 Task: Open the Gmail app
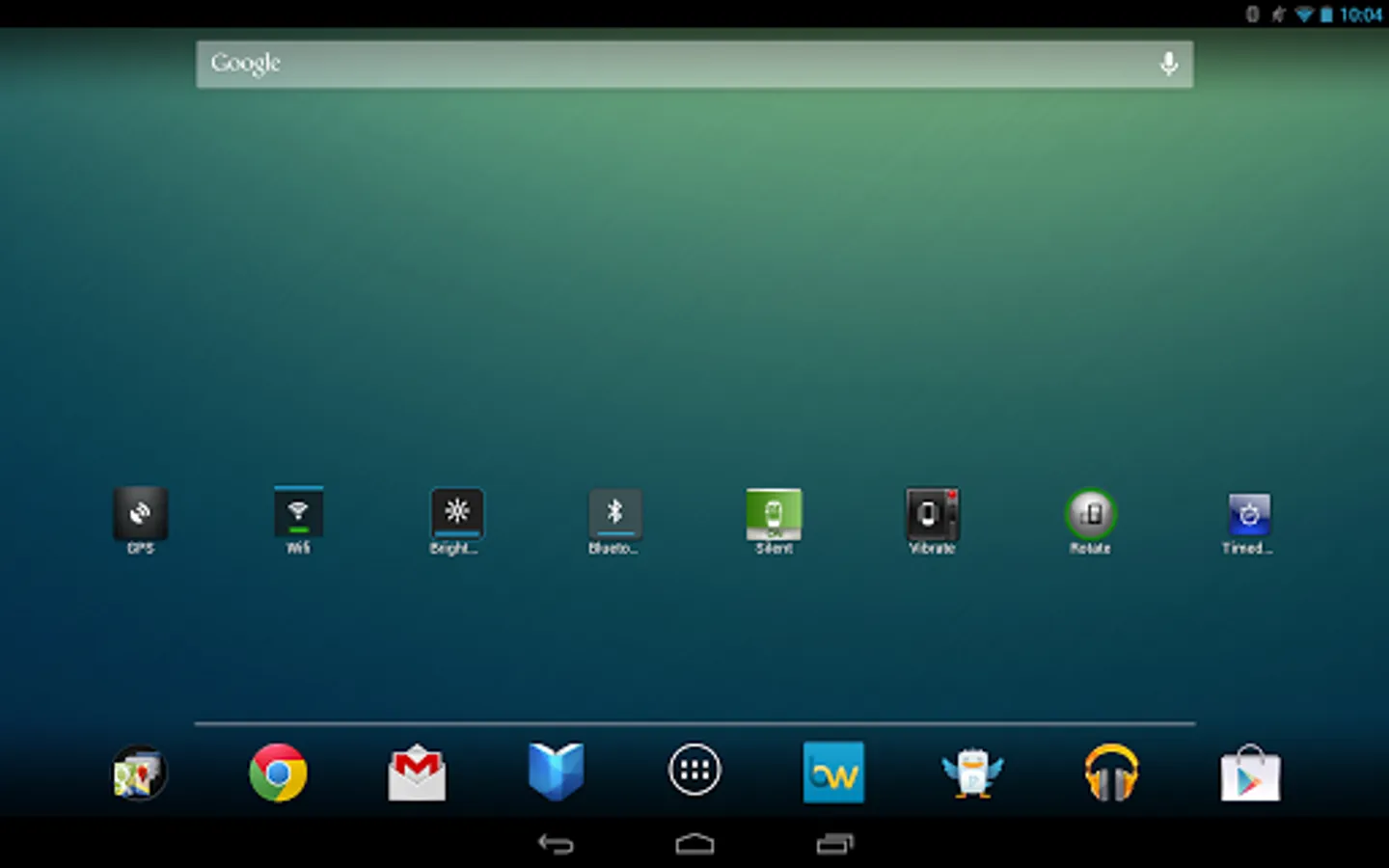417,773
